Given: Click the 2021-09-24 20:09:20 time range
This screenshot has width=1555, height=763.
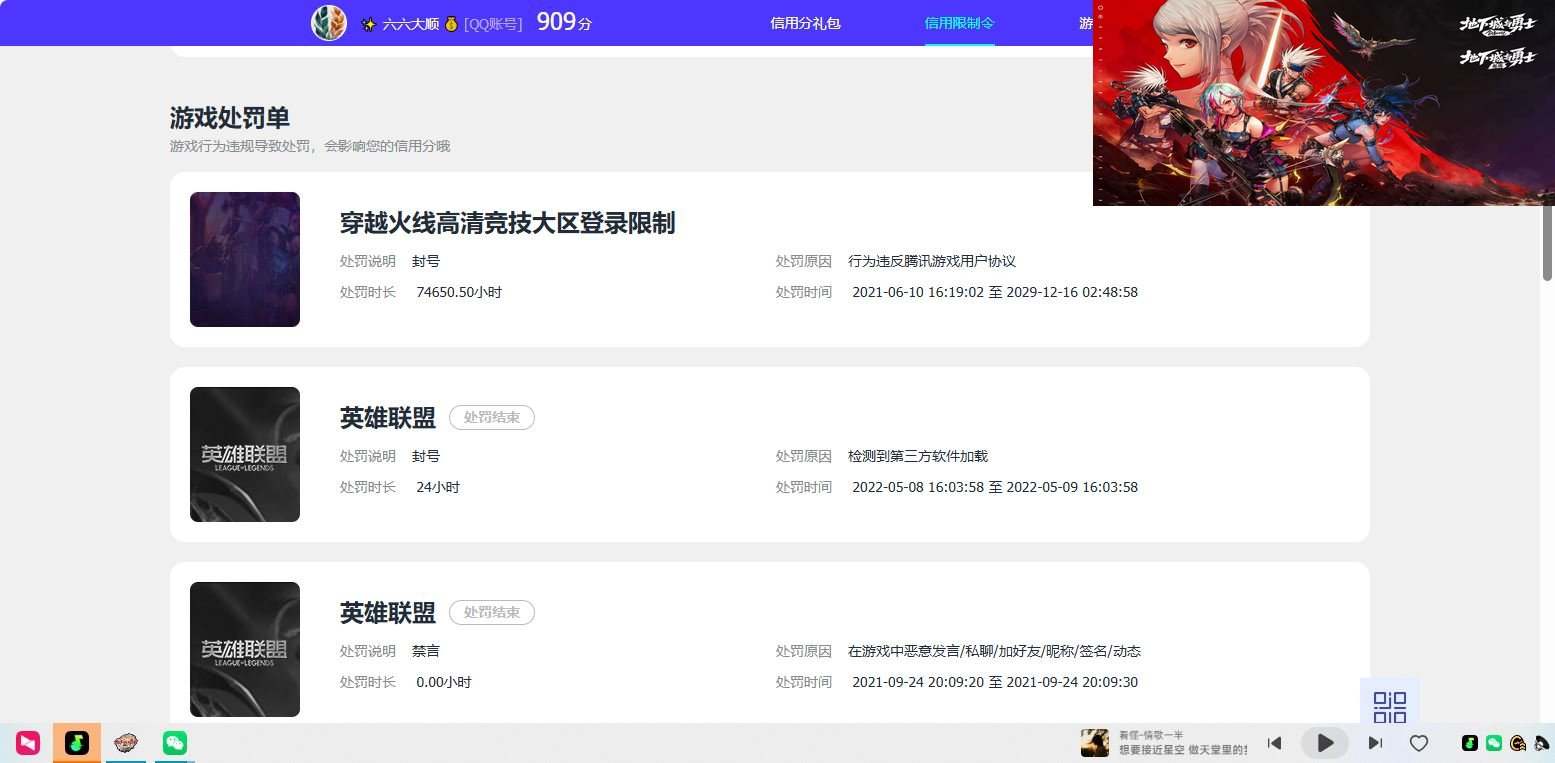Looking at the screenshot, I should 995,682.
